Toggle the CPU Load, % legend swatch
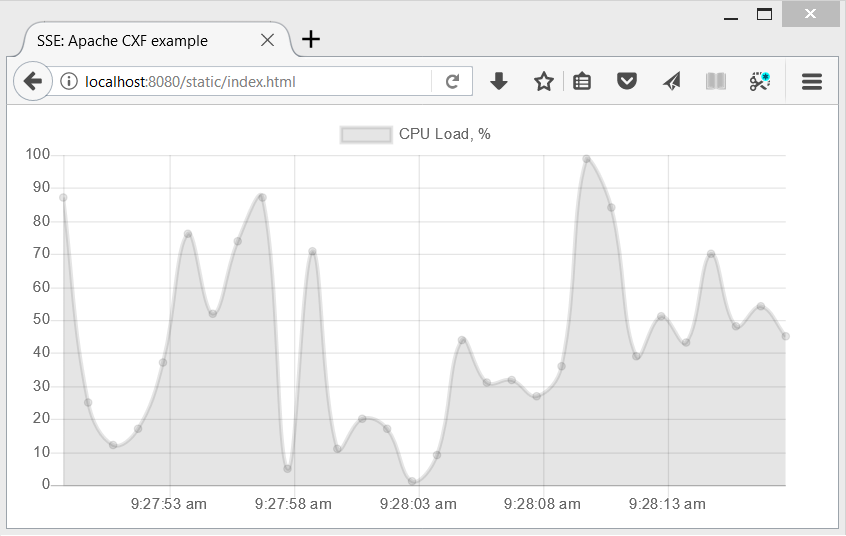Viewport: 846px width, 536px height. coord(366,134)
